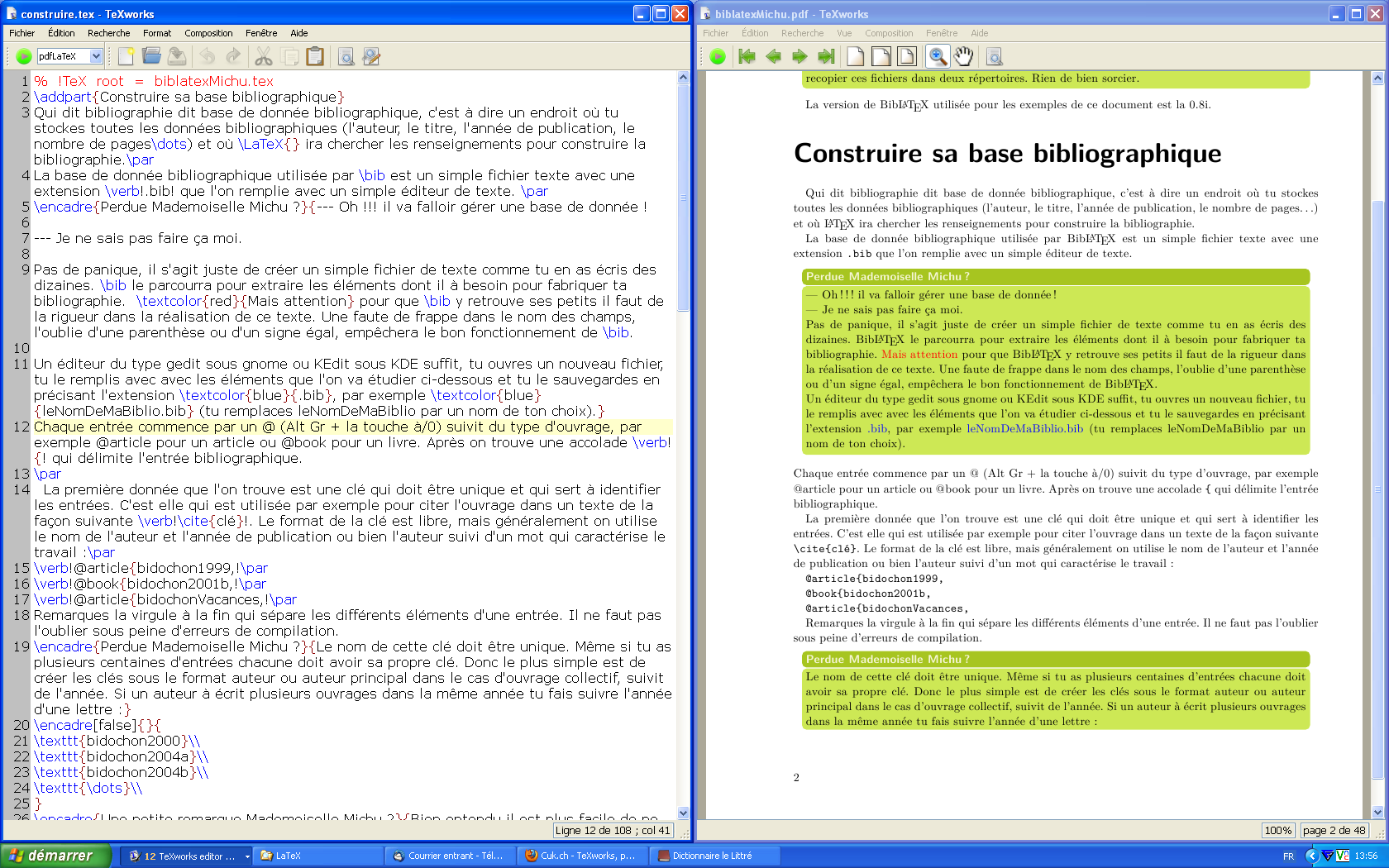Click the Save icon in editor toolbar

click(x=177, y=56)
